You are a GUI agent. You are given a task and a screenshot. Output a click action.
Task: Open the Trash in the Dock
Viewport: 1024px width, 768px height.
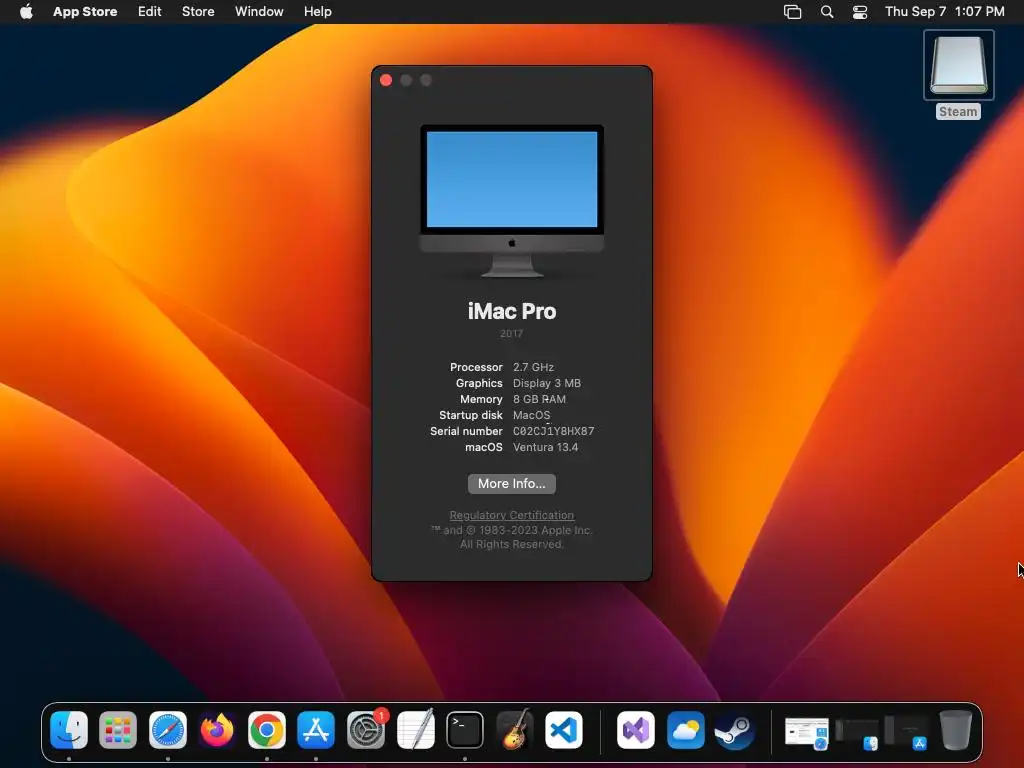(x=955, y=730)
